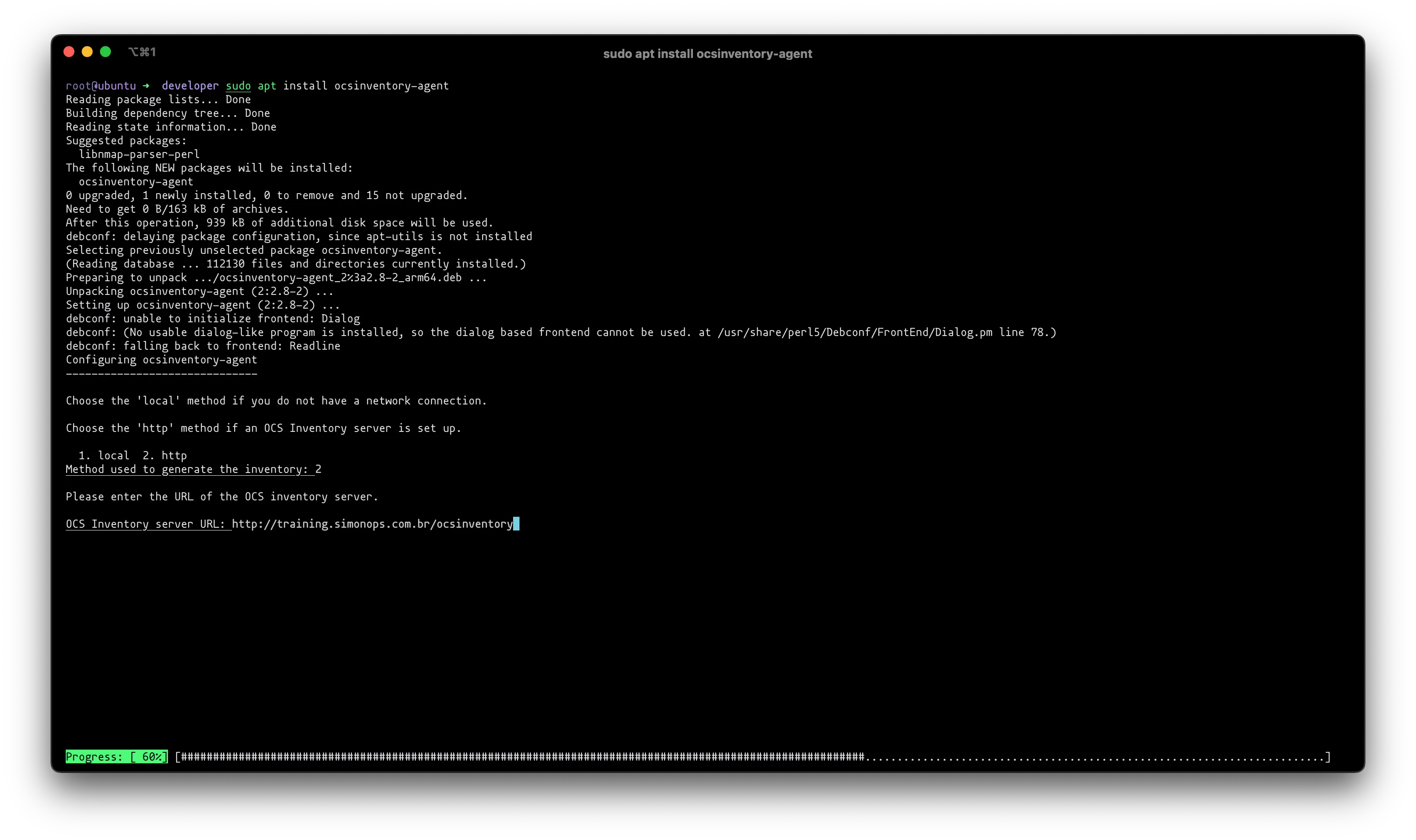This screenshot has width=1416, height=840.
Task: Click the red close window button
Action: pyautogui.click(x=69, y=52)
